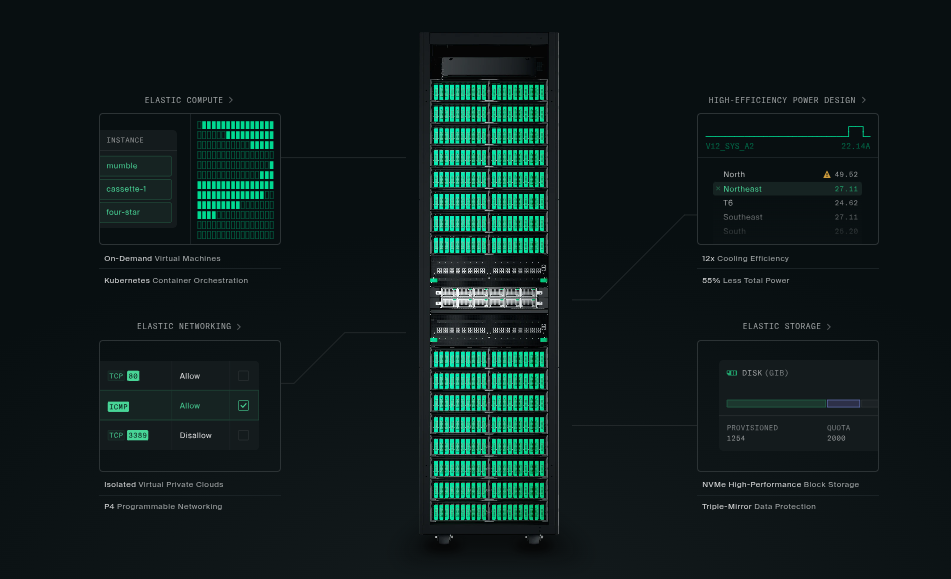Open the Elastic Networking chevron arrow
This screenshot has height=579, width=951.
[239, 326]
